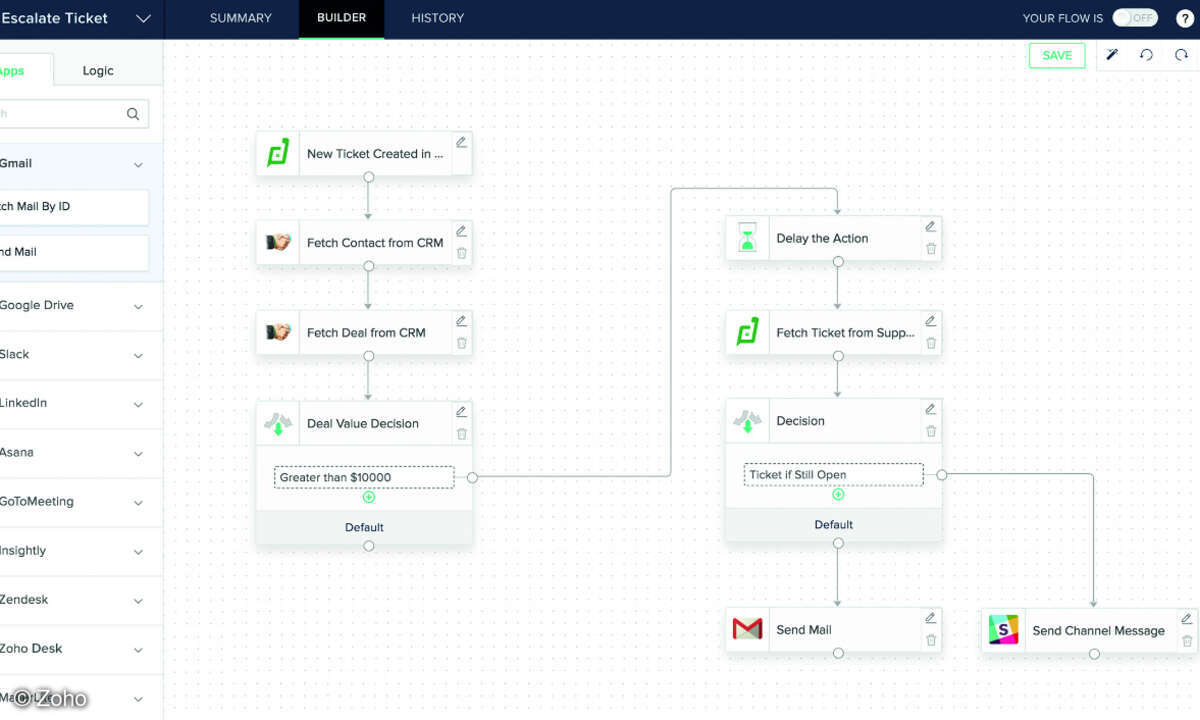Open the History tab

pyautogui.click(x=437, y=18)
